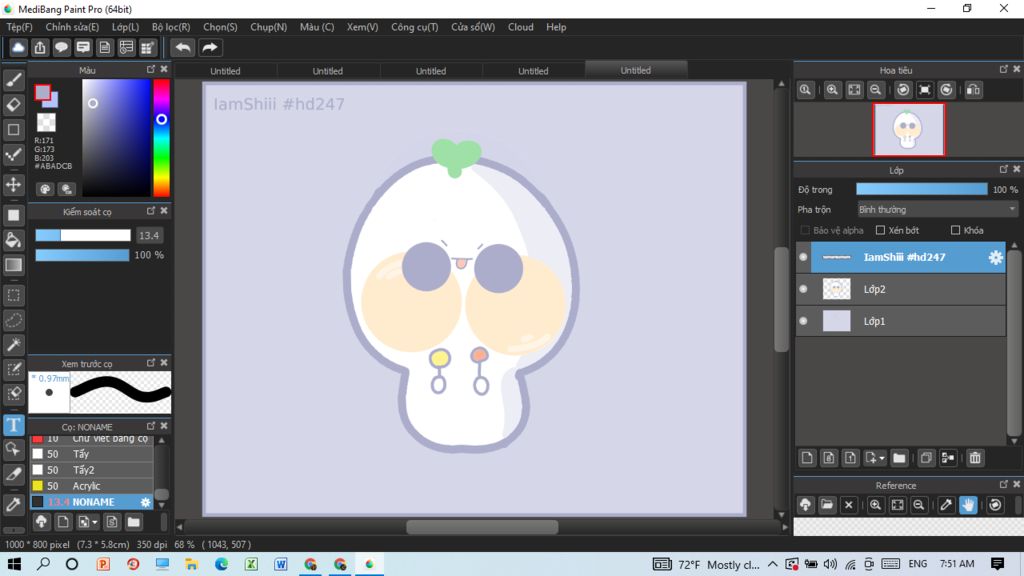
Task: Hide the Lớp2 layer
Action: 803,289
